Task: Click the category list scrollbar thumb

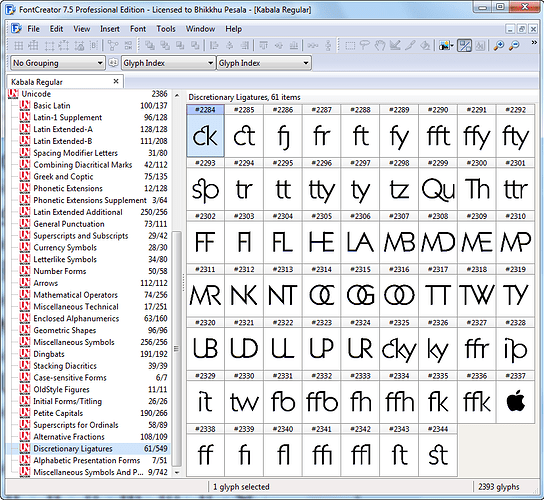Action: click(177, 349)
